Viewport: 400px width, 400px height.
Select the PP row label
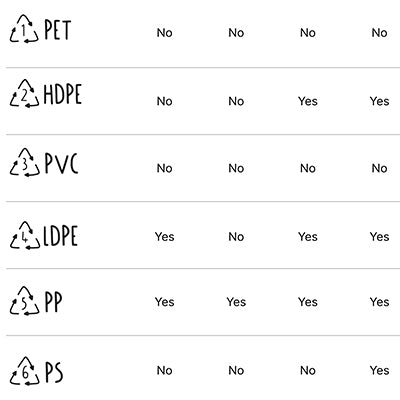pos(53,302)
